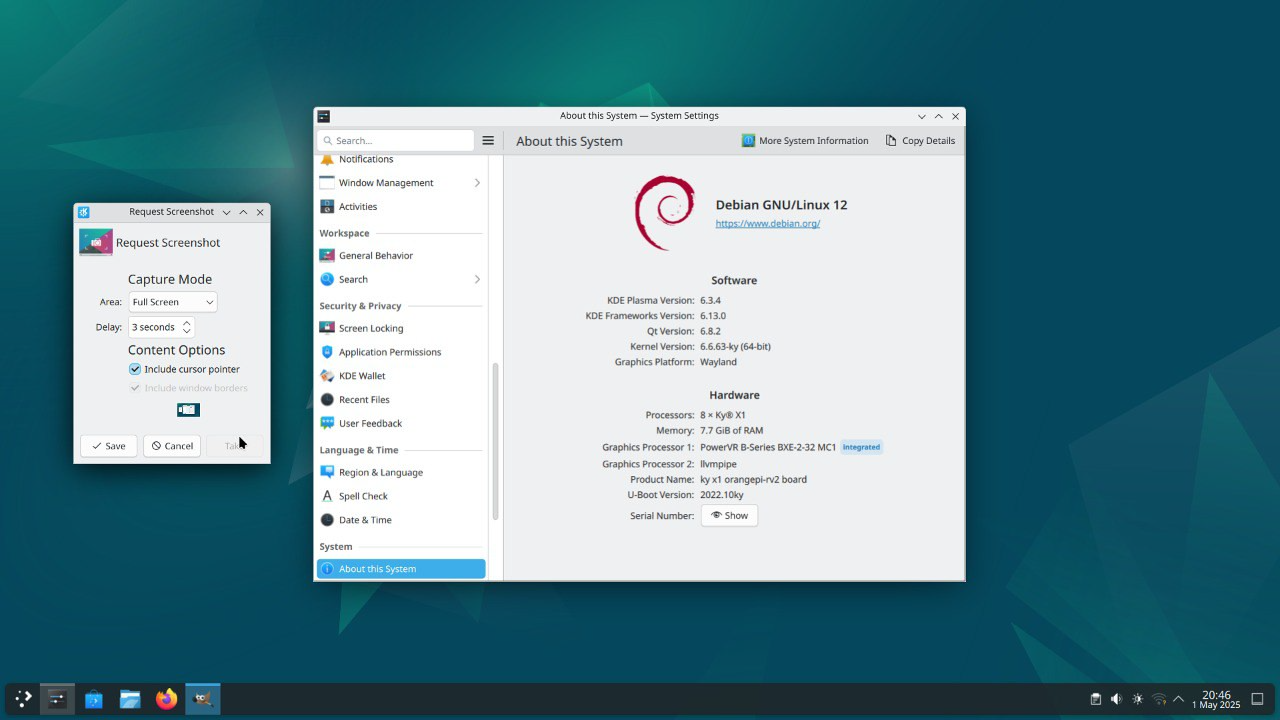1280x720 pixels.
Task: Click the User Feedback icon
Action: 327,424
